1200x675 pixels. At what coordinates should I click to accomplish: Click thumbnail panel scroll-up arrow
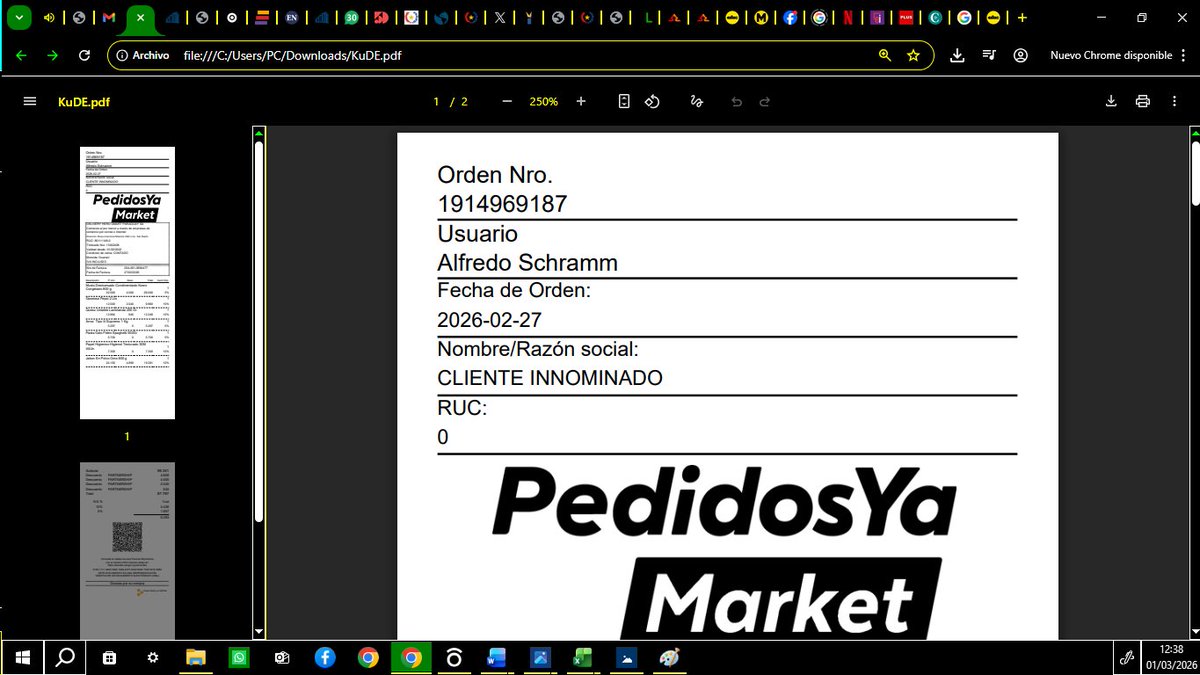(x=259, y=134)
